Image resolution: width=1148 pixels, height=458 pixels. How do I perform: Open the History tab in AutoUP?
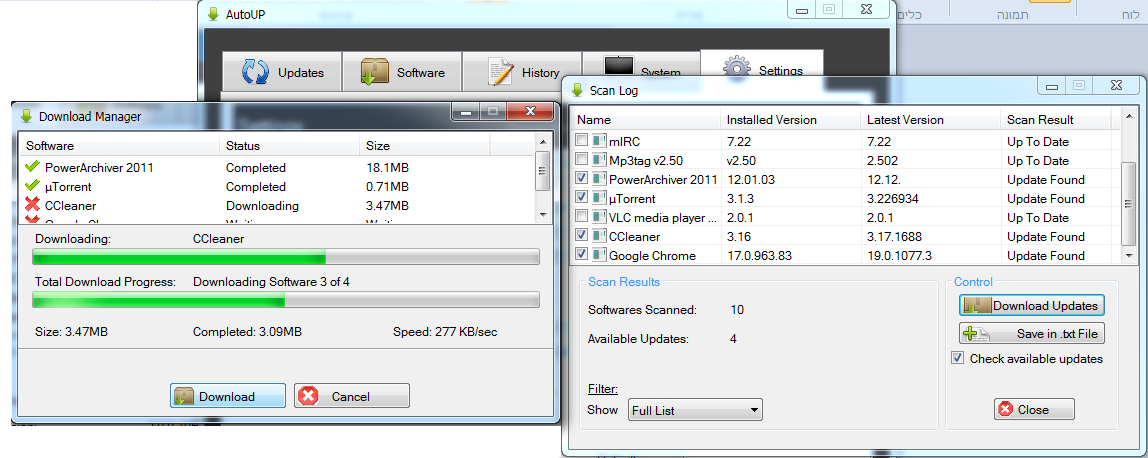click(x=522, y=72)
